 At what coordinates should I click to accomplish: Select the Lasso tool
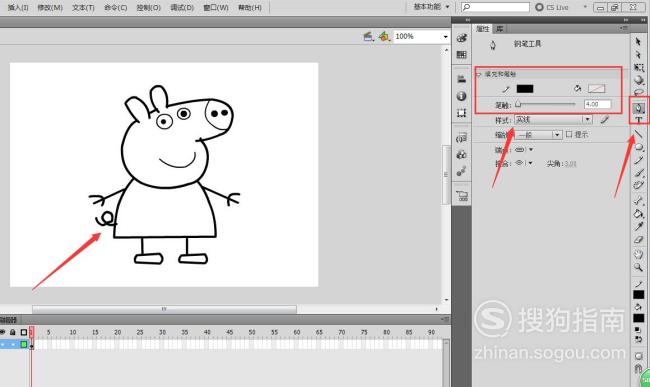click(639, 92)
